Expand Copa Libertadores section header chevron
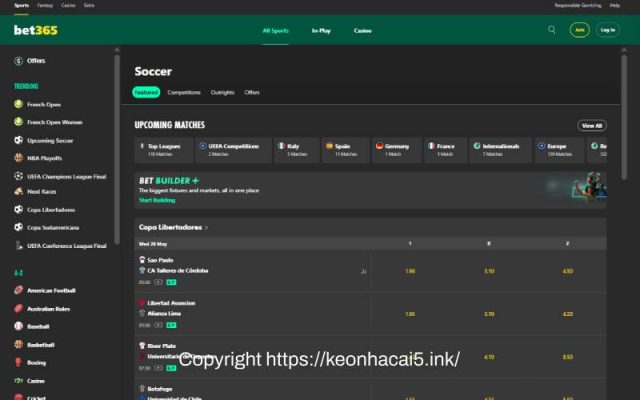 pos(207,228)
